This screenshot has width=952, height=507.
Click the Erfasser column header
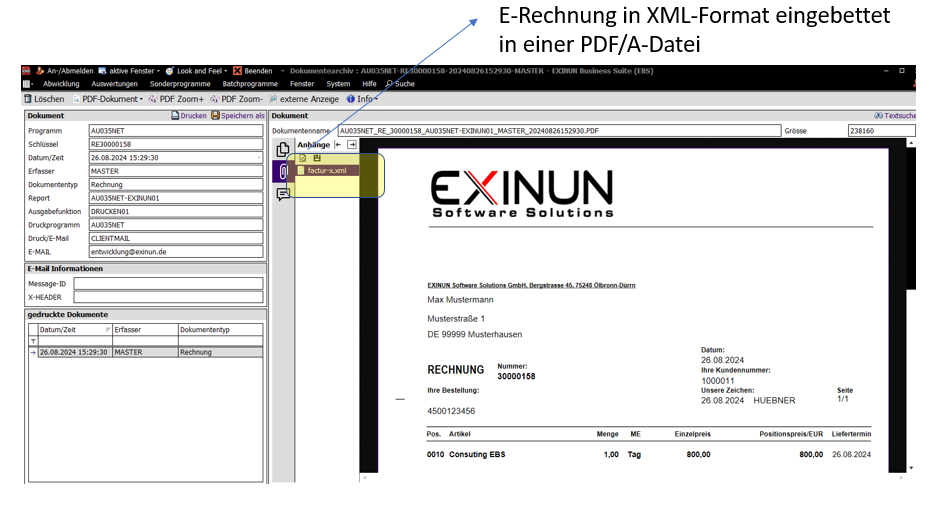145,330
